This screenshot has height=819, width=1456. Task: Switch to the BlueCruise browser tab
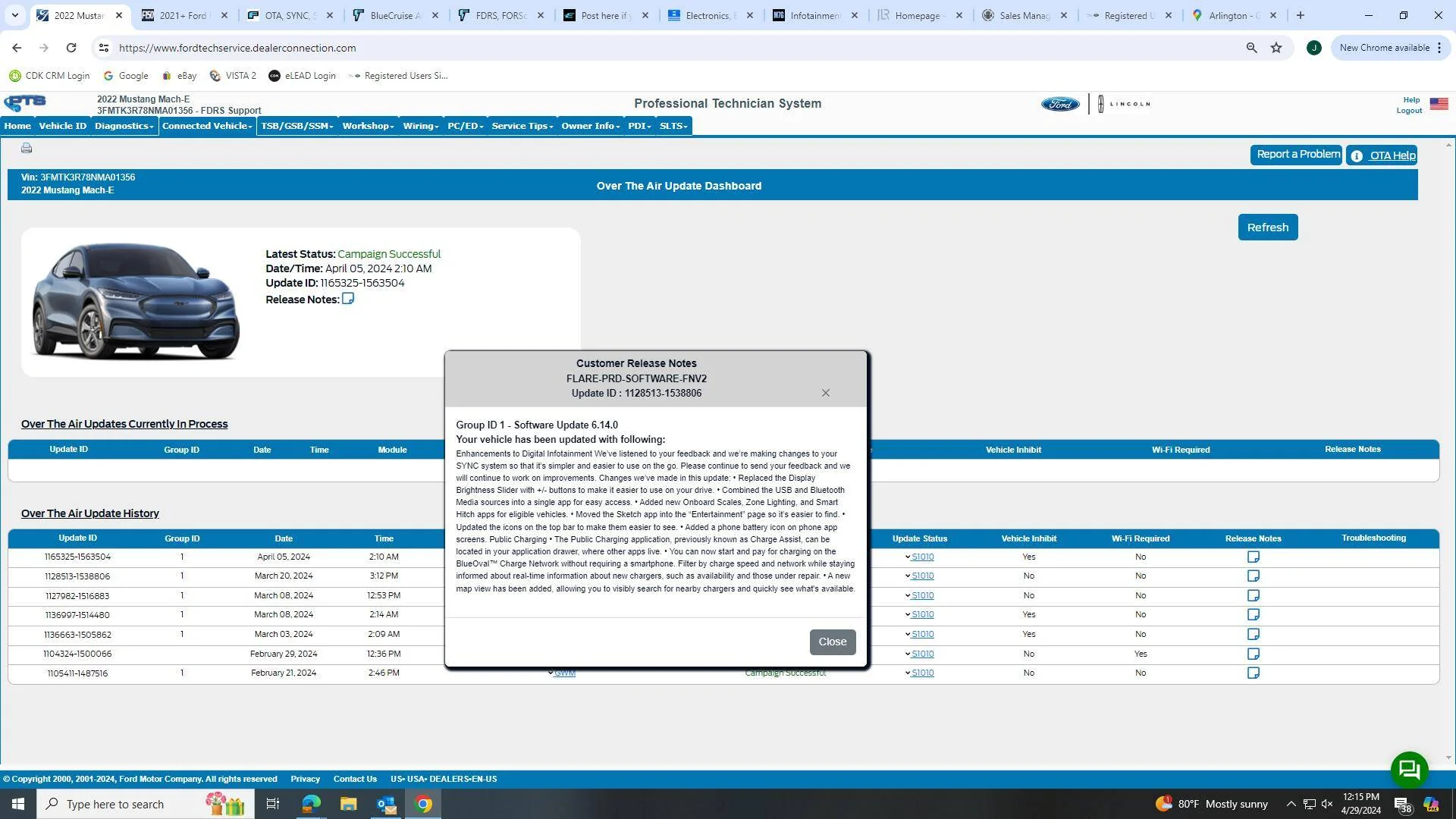tap(397, 15)
